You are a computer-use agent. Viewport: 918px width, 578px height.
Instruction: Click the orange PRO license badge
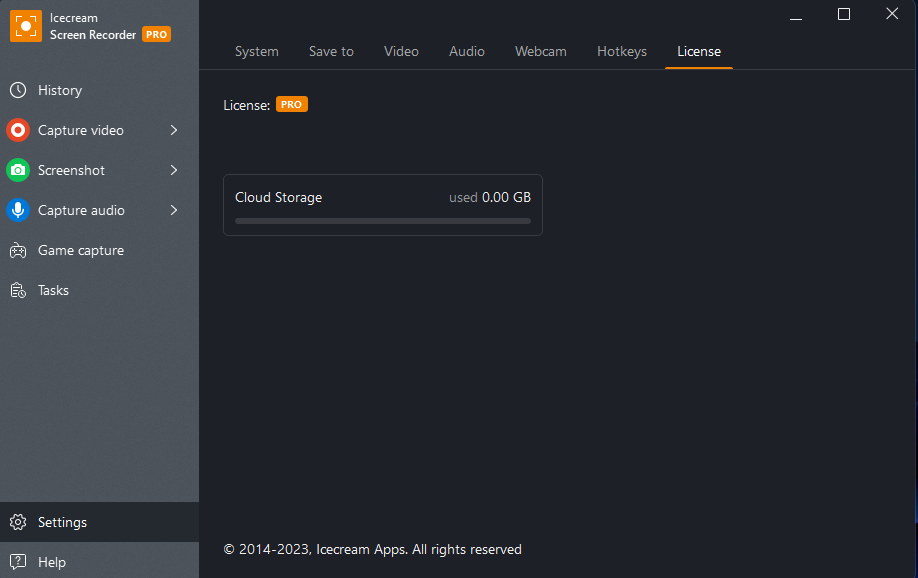click(x=292, y=104)
